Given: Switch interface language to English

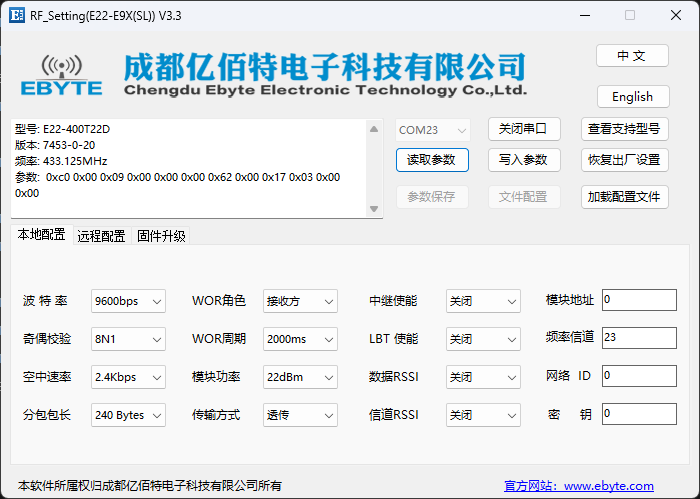Looking at the screenshot, I should pyautogui.click(x=631, y=97).
